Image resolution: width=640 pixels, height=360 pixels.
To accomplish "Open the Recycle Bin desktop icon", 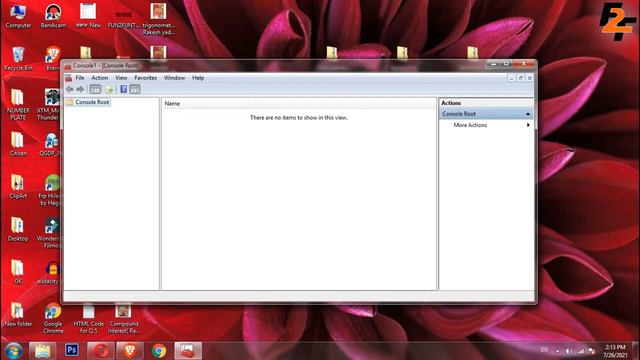I will [x=18, y=59].
